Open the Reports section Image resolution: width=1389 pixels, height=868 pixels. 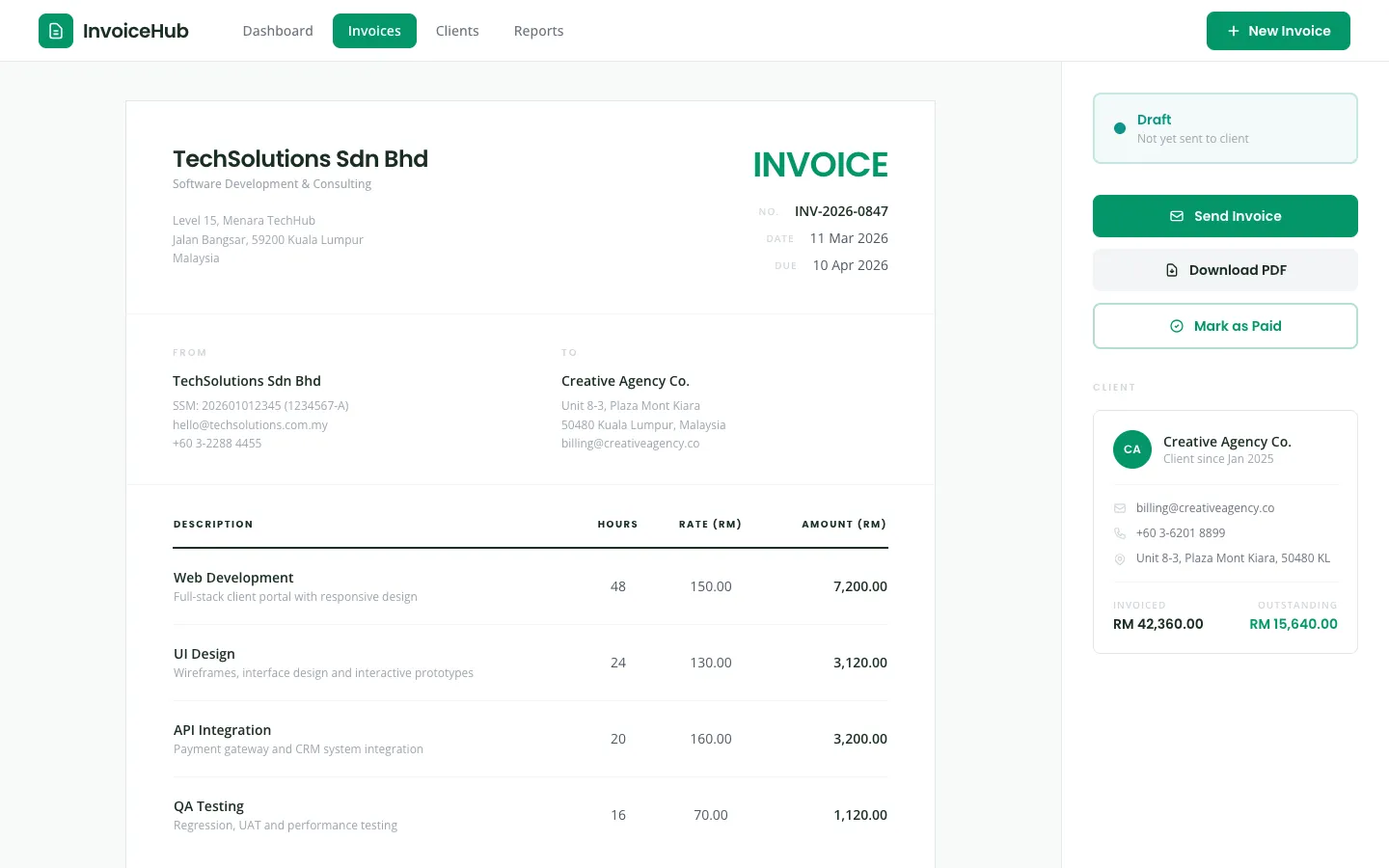point(538,30)
